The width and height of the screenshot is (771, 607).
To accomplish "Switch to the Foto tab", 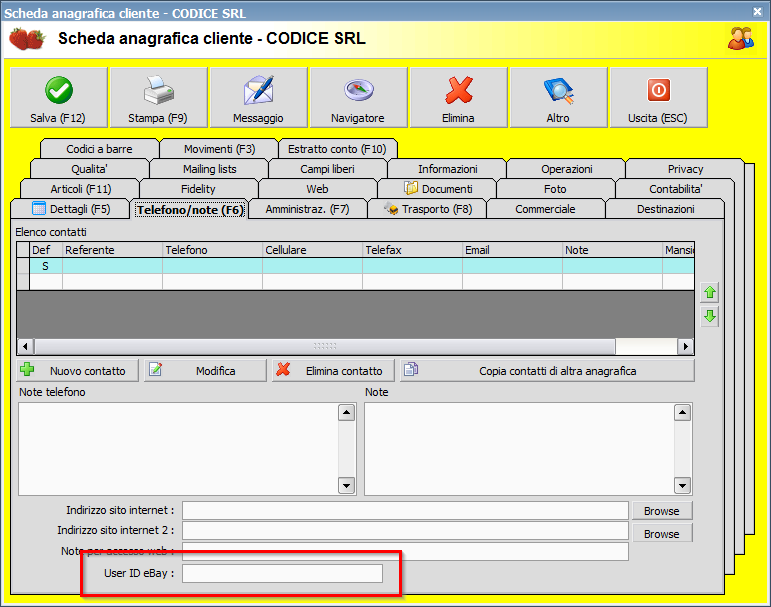I will point(556,189).
